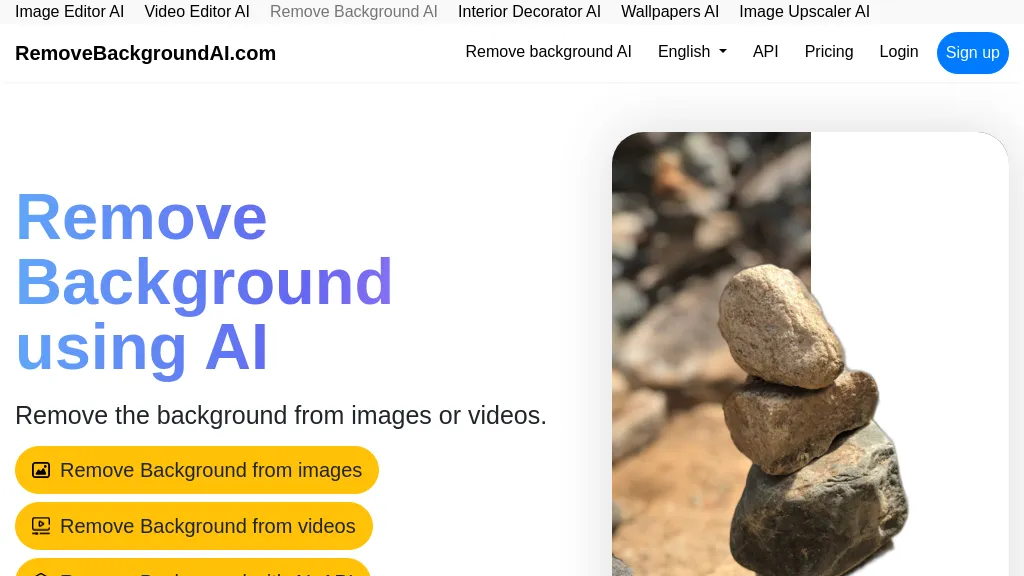Click the image icon on the images button
Viewport: 1024px width, 576px height.
[x=41, y=470]
